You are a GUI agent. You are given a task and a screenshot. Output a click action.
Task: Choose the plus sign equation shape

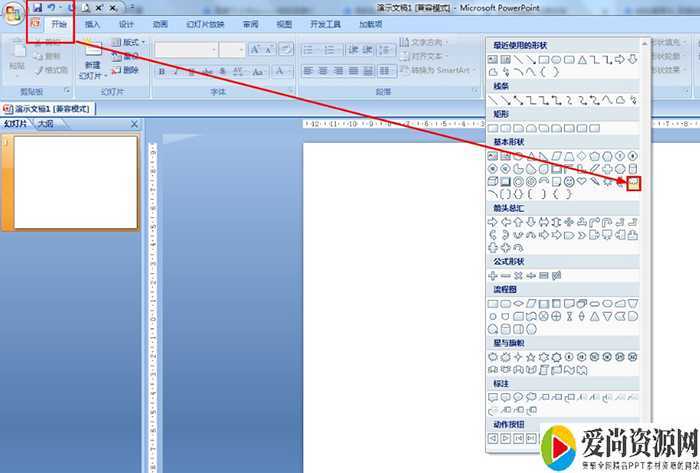[493, 275]
